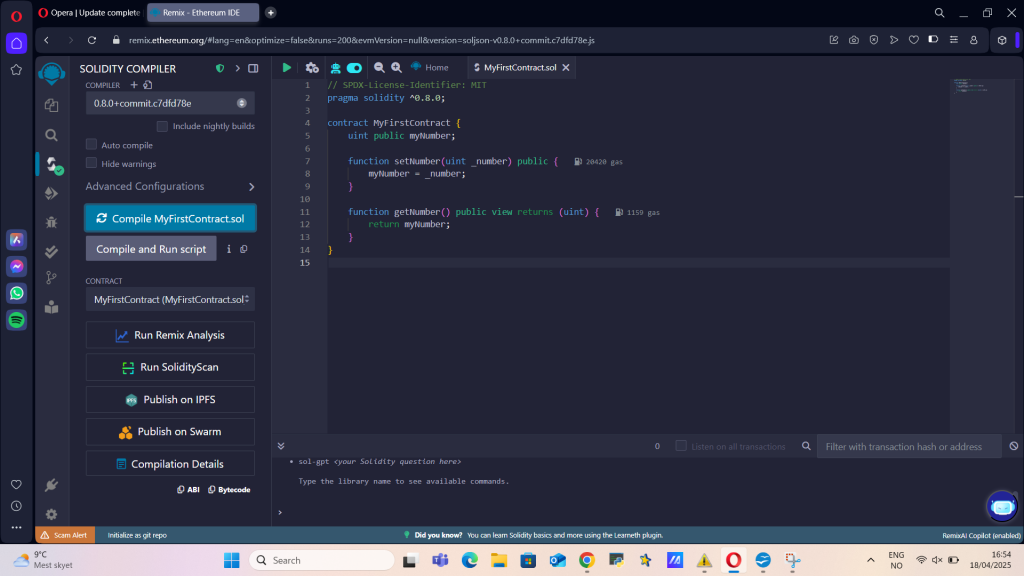Open Google Chrome from taskbar
Image resolution: width=1024 pixels, height=576 pixels.
tap(586, 560)
